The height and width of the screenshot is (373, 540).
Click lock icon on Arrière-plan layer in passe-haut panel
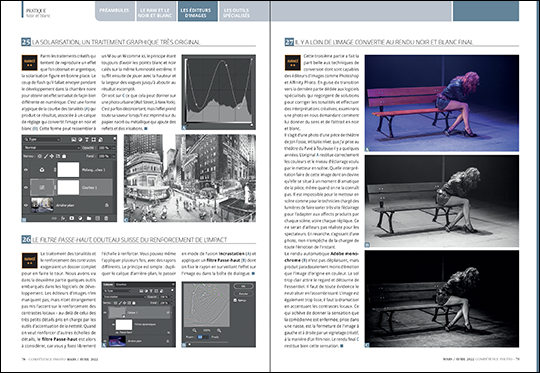[x=168, y=341]
